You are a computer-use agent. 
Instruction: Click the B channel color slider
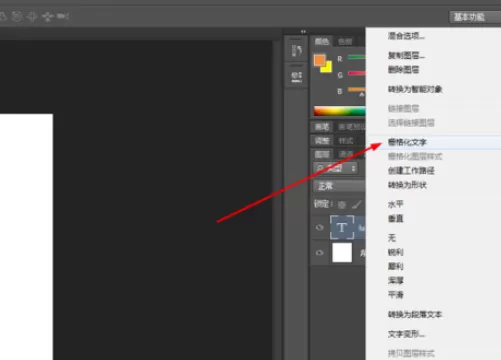pyautogui.click(x=356, y=89)
